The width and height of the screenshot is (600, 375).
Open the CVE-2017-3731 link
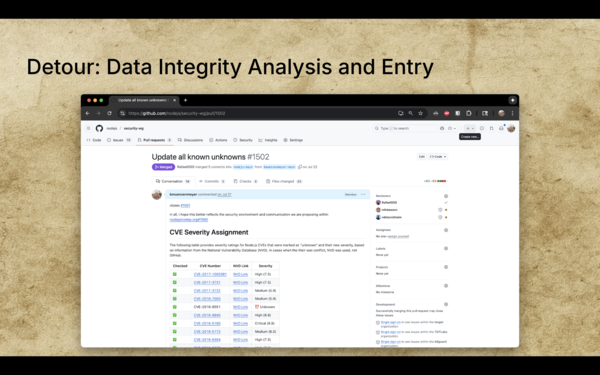pyautogui.click(x=207, y=282)
